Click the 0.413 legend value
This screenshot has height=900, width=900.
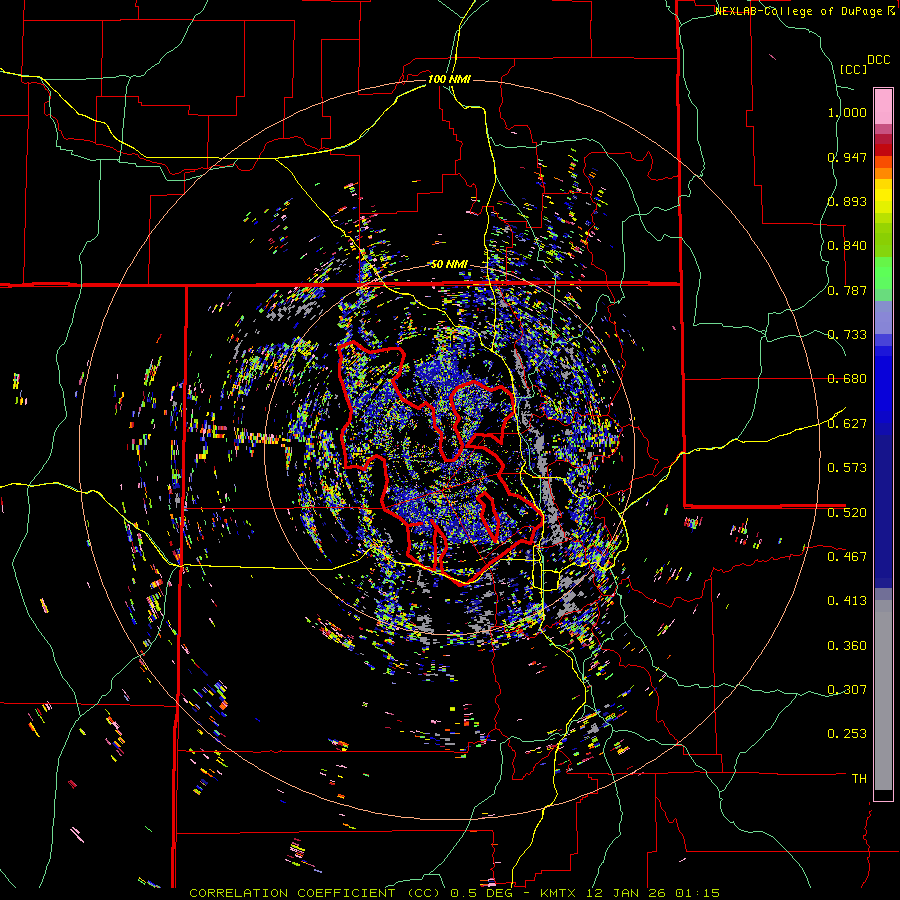847,601
